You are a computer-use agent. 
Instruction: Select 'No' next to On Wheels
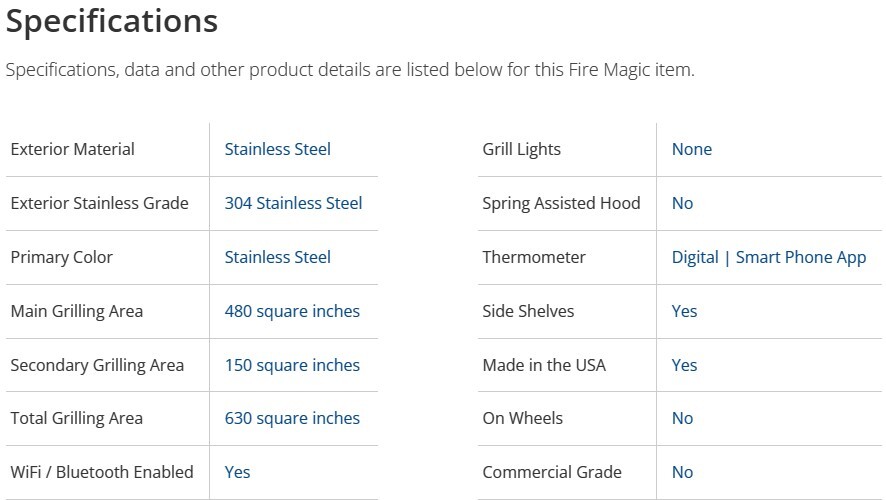click(x=682, y=418)
